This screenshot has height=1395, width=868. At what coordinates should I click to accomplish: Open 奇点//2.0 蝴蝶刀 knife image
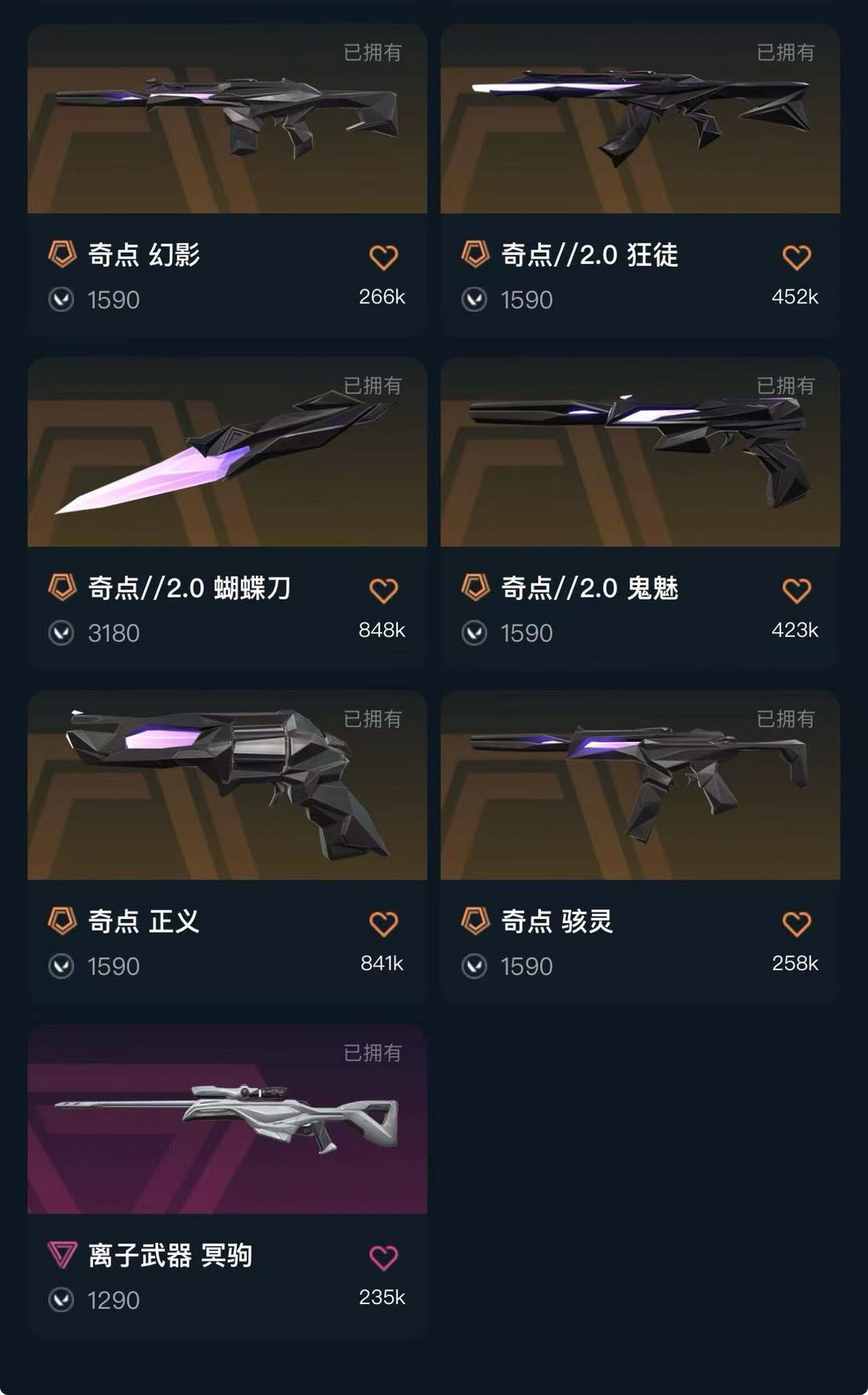coord(227,452)
